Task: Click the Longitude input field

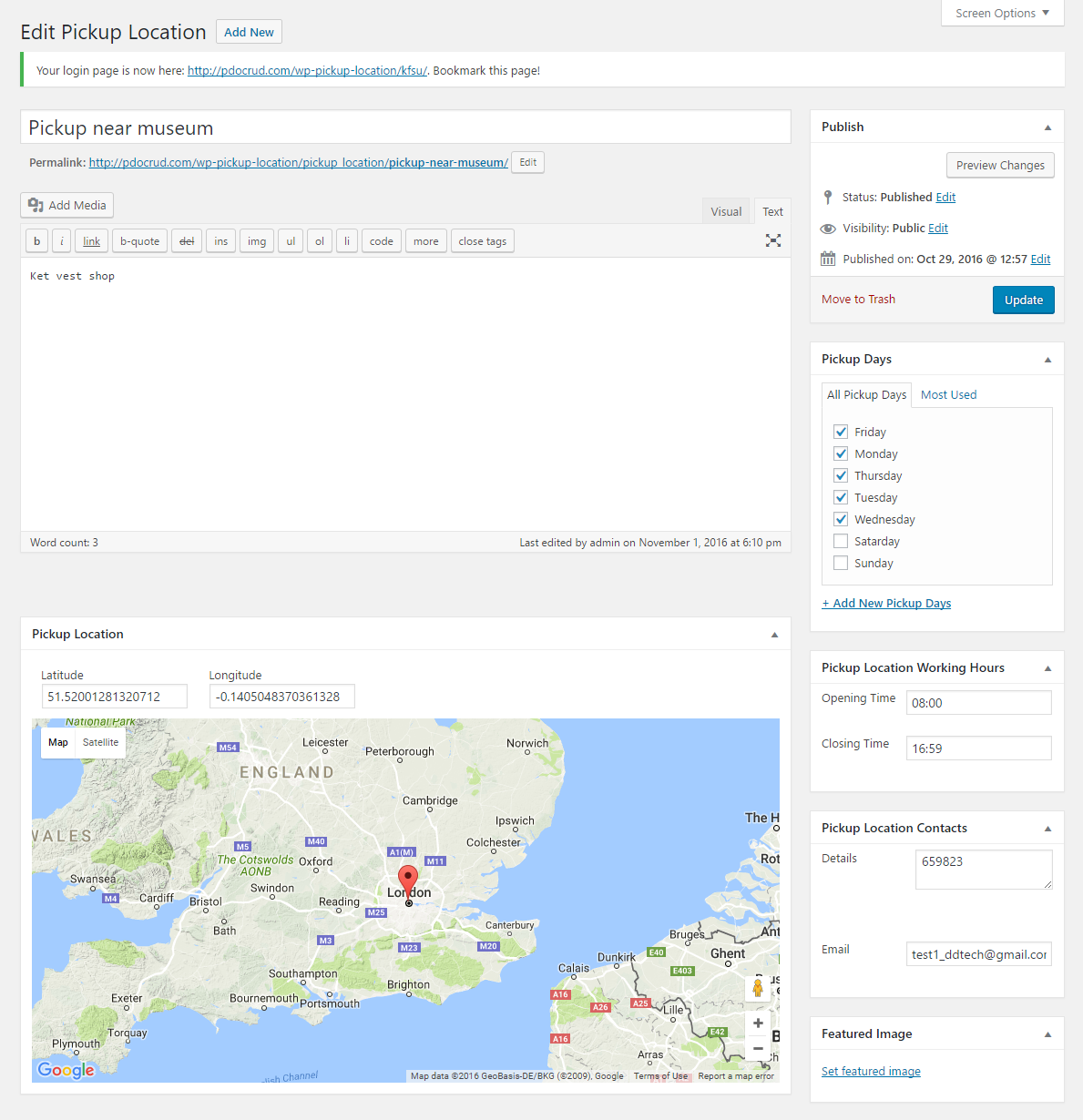Action: tap(281, 697)
